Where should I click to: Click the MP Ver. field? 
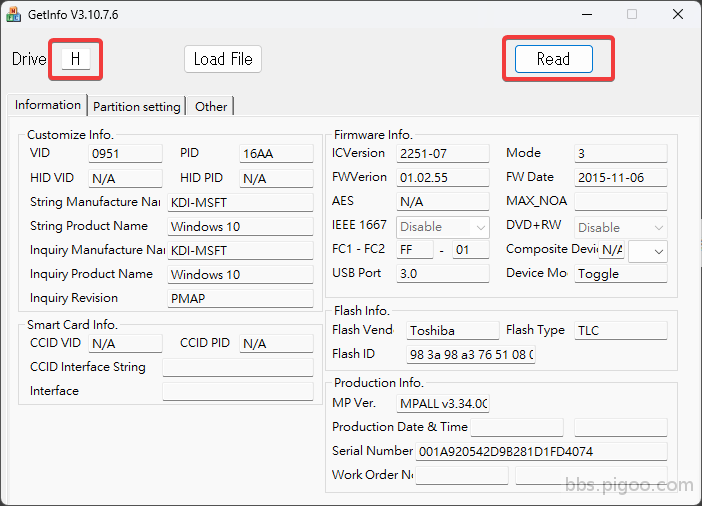click(443, 404)
